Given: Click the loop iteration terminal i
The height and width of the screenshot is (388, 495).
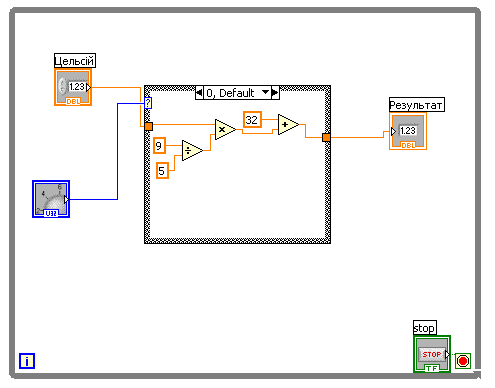Looking at the screenshot, I should (x=27, y=361).
